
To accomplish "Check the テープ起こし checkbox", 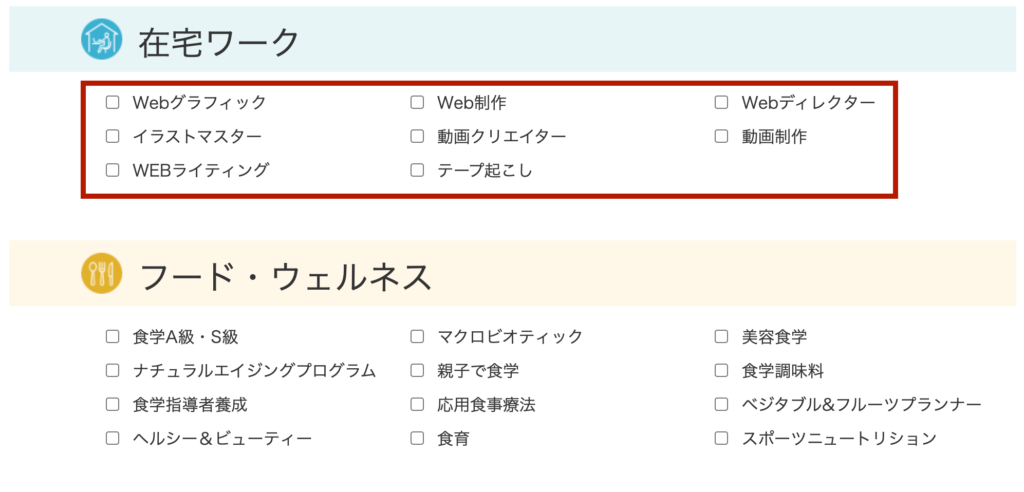I will click(417, 171).
